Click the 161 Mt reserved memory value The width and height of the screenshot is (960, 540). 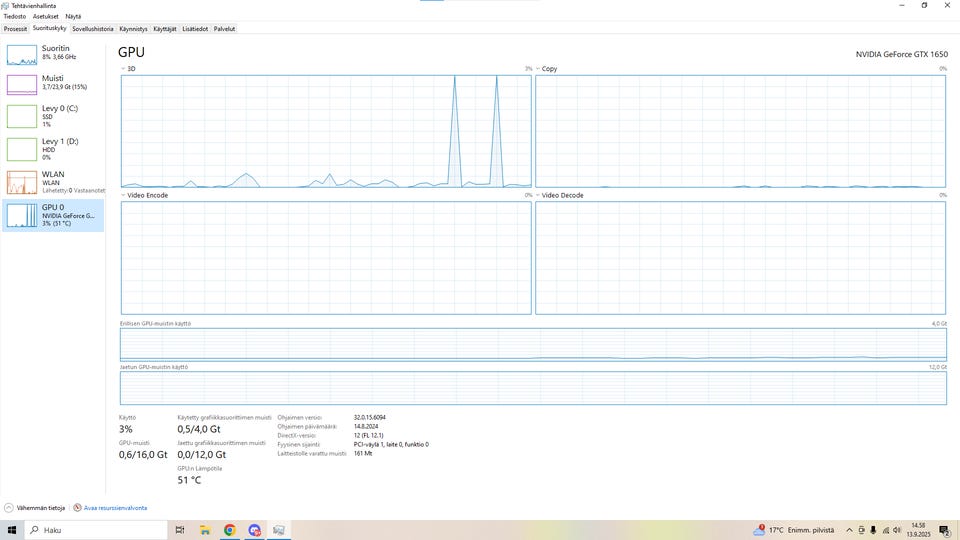coord(362,454)
